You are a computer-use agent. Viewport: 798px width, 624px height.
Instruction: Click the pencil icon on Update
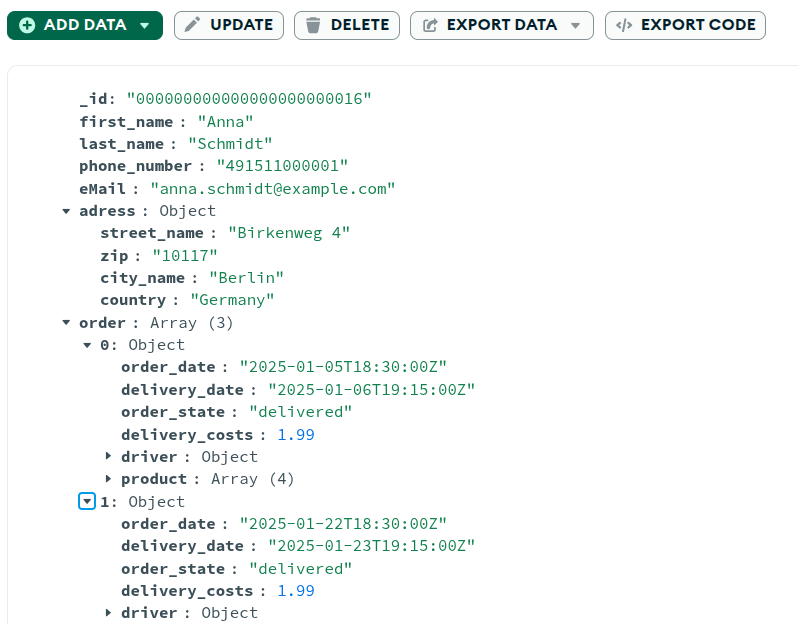tap(193, 25)
